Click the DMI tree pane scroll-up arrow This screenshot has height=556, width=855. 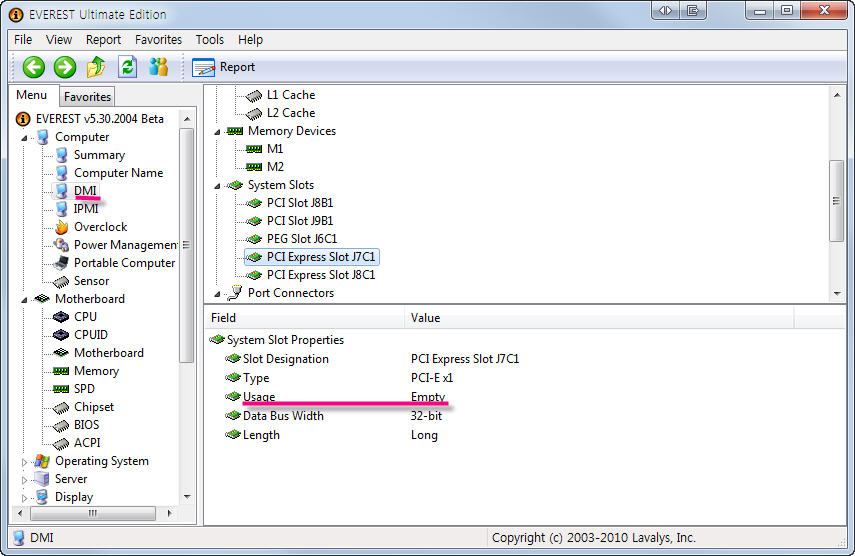[x=837, y=95]
